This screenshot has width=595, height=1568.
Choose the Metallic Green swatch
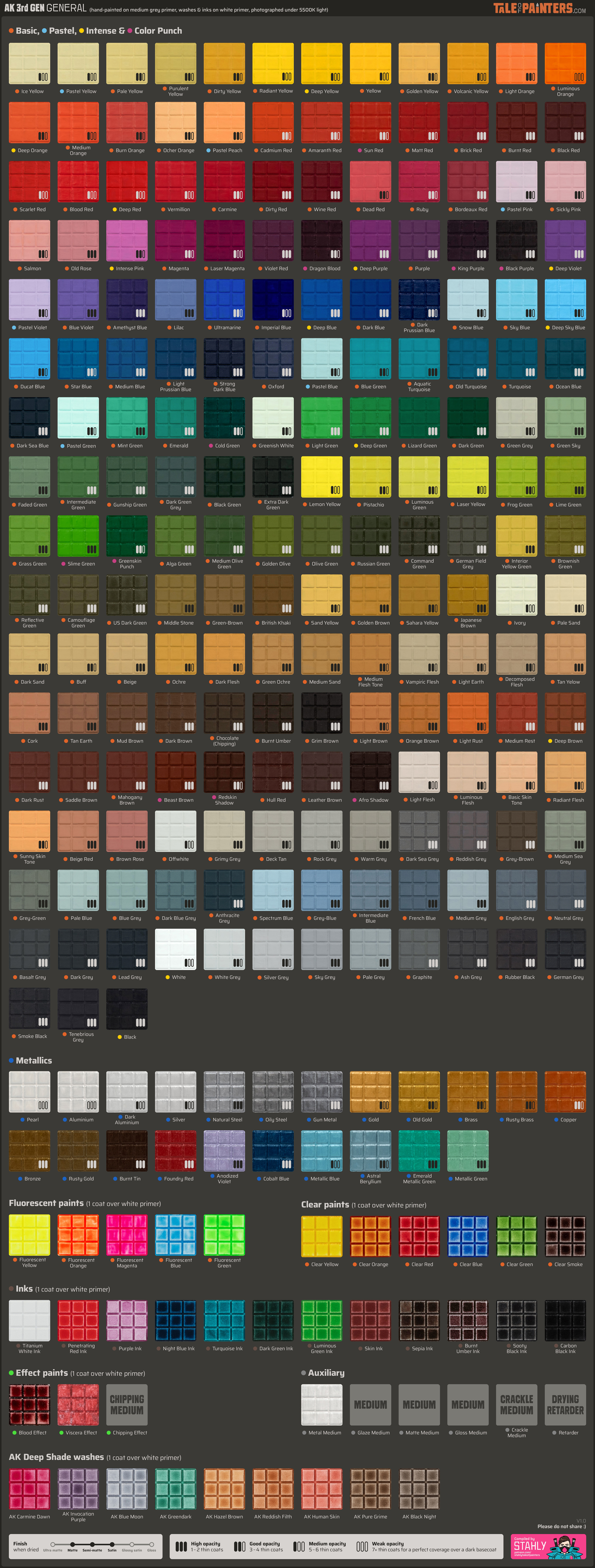click(468, 1151)
